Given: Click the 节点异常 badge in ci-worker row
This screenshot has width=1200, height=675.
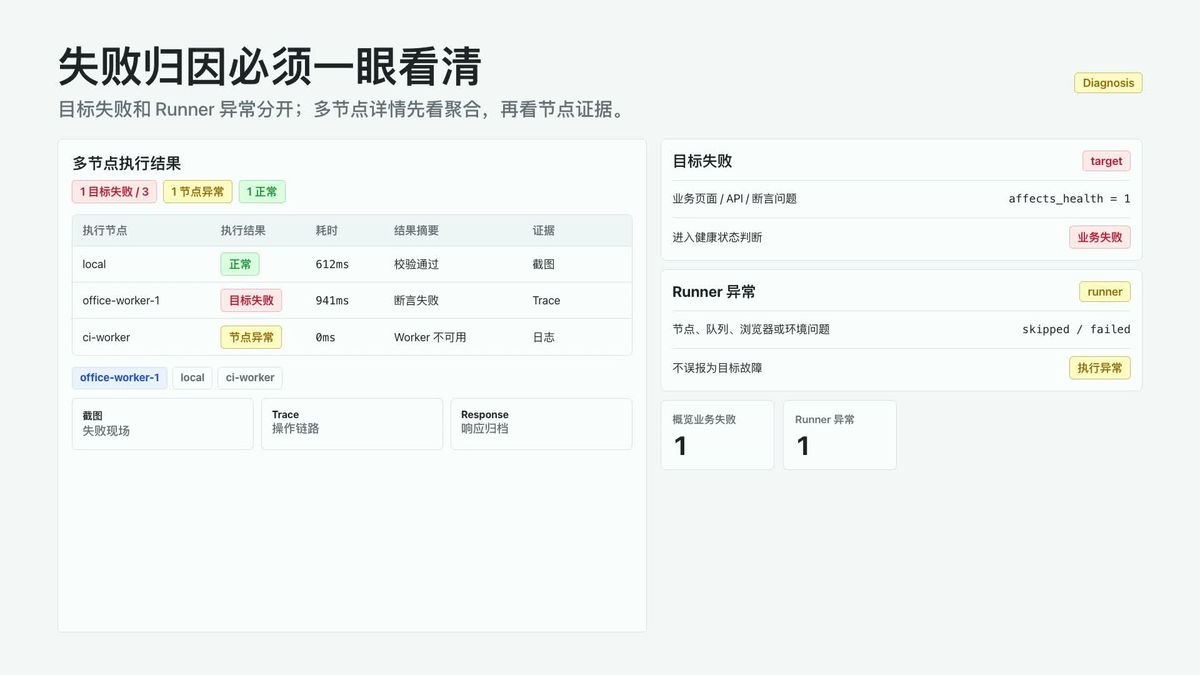Looking at the screenshot, I should tap(251, 337).
